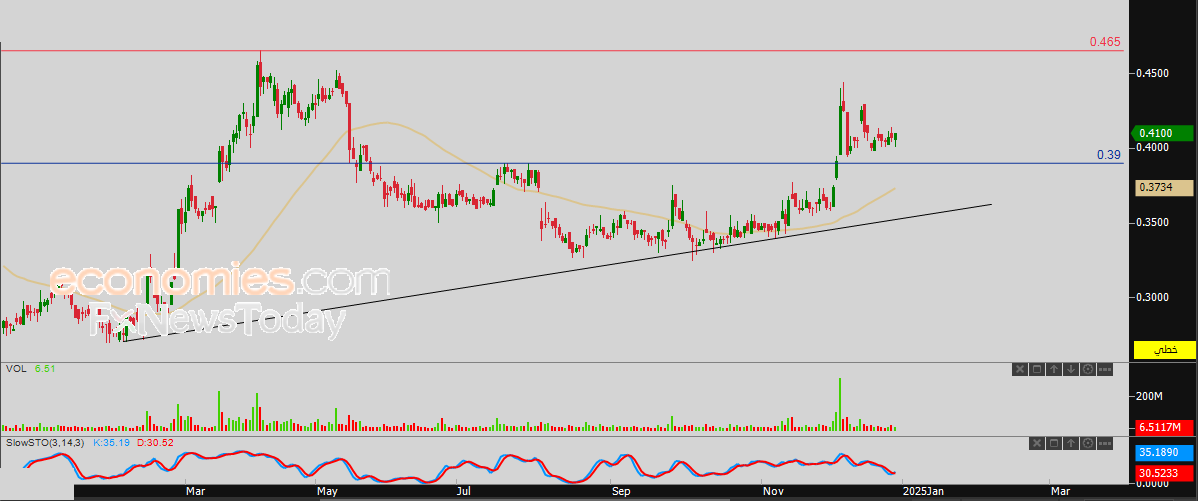This screenshot has width=1198, height=501.
Task: Move the VOL panel down
Action: [x=1070, y=370]
